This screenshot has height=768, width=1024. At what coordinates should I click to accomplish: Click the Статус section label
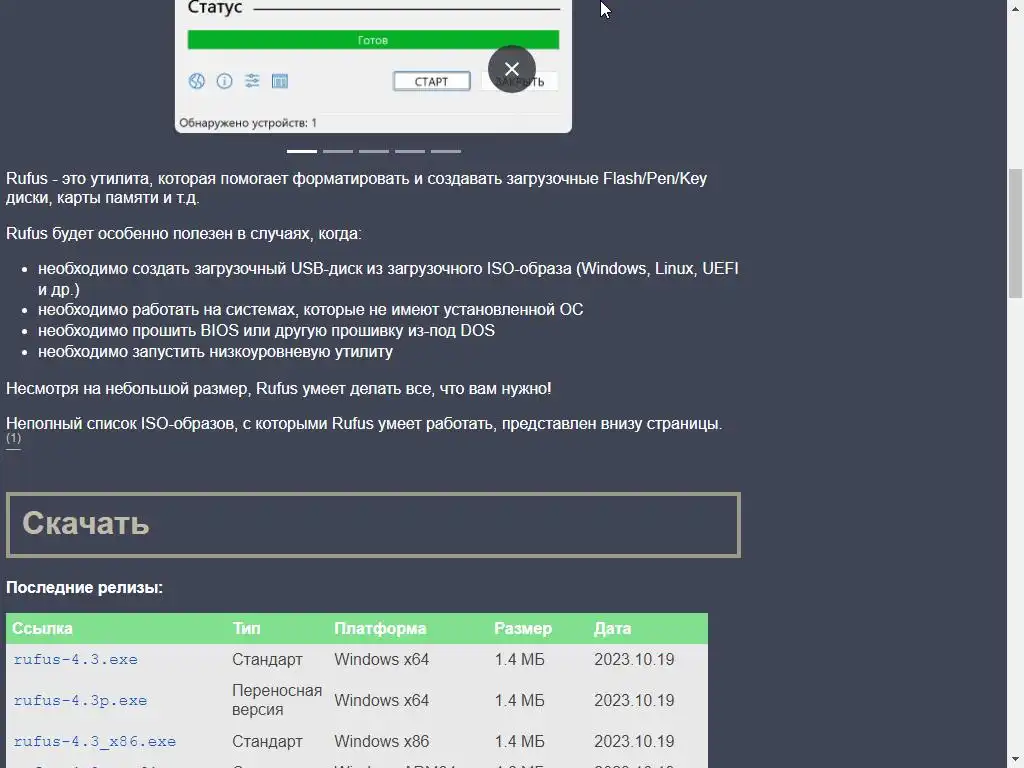tap(215, 8)
